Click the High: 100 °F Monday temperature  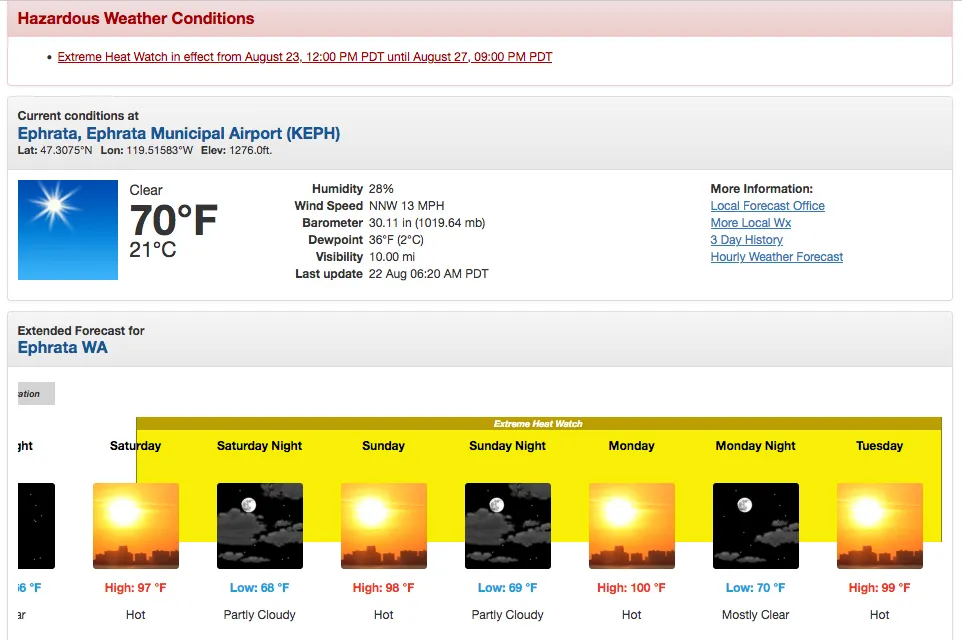pos(632,588)
